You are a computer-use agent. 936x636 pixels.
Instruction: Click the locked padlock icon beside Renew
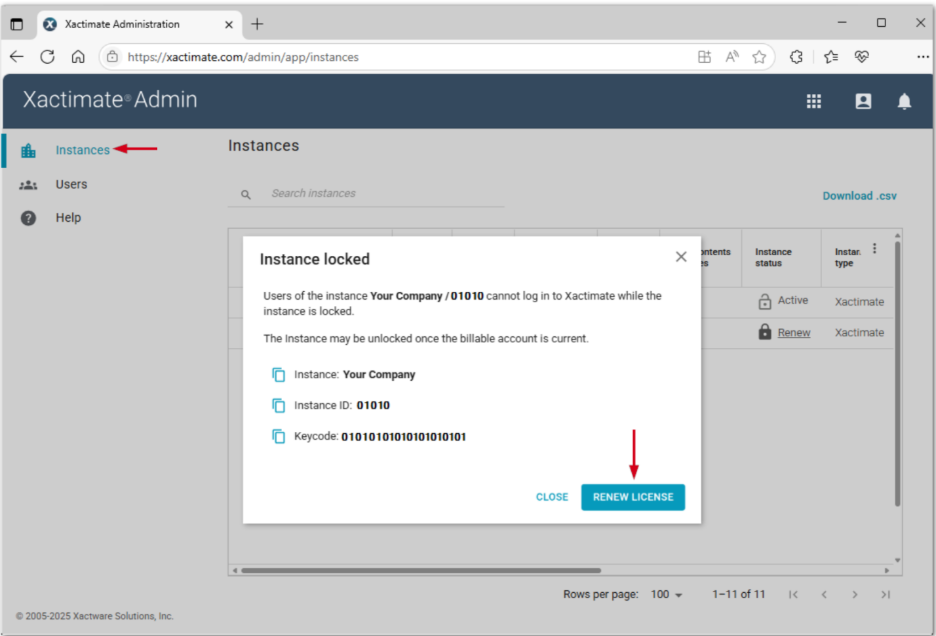click(x=765, y=331)
